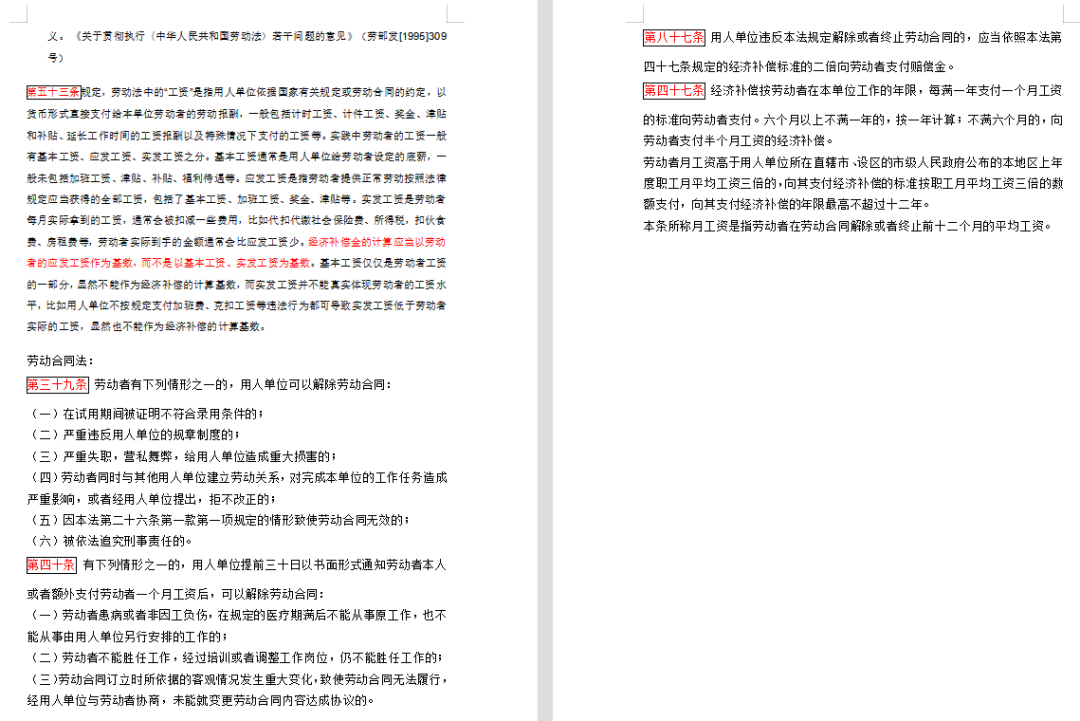Click the line "(二)严重违反用人单位的规章制度的;"
The height and width of the screenshot is (721, 1080).
pos(134,435)
